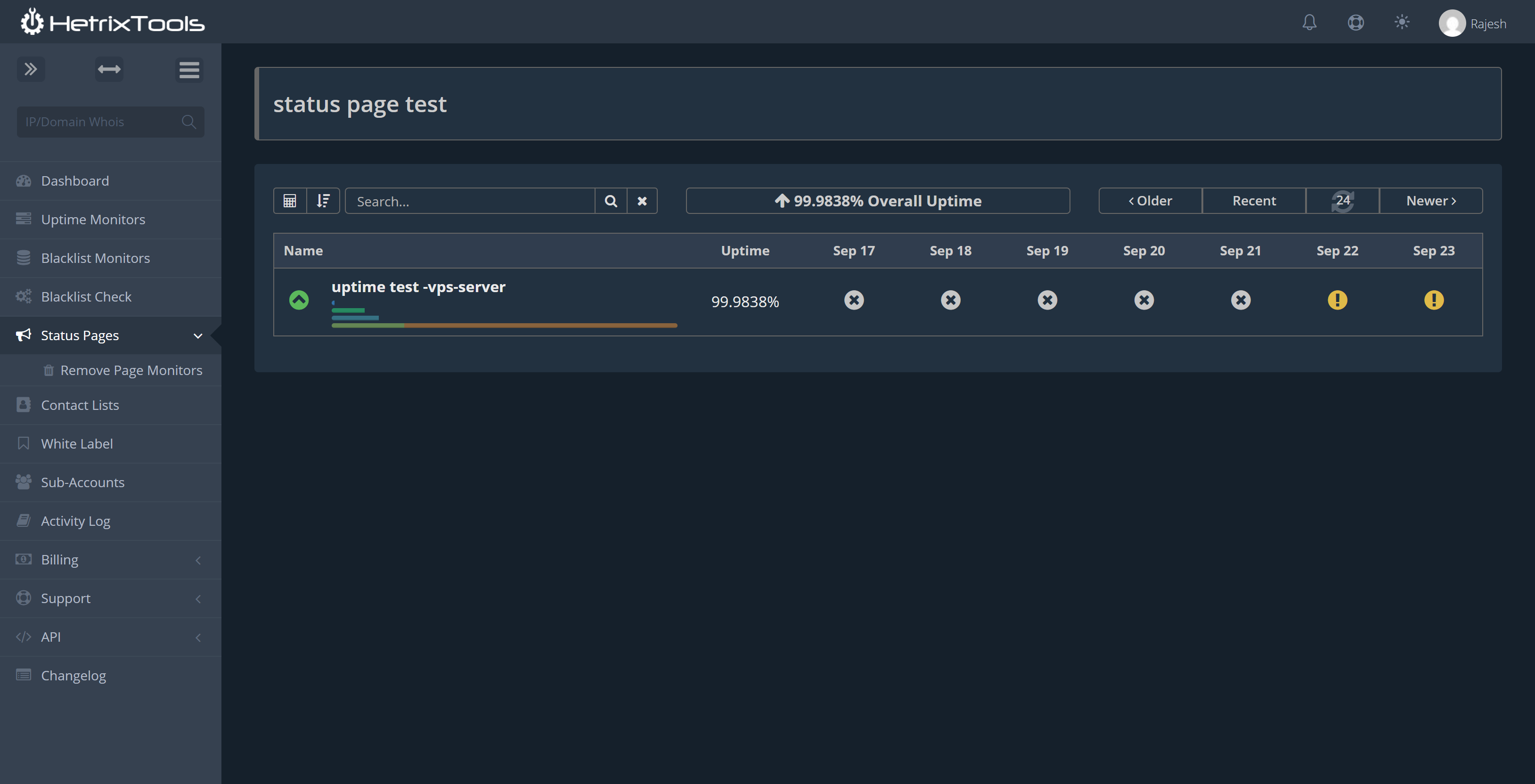Expand the API submenu

110,637
